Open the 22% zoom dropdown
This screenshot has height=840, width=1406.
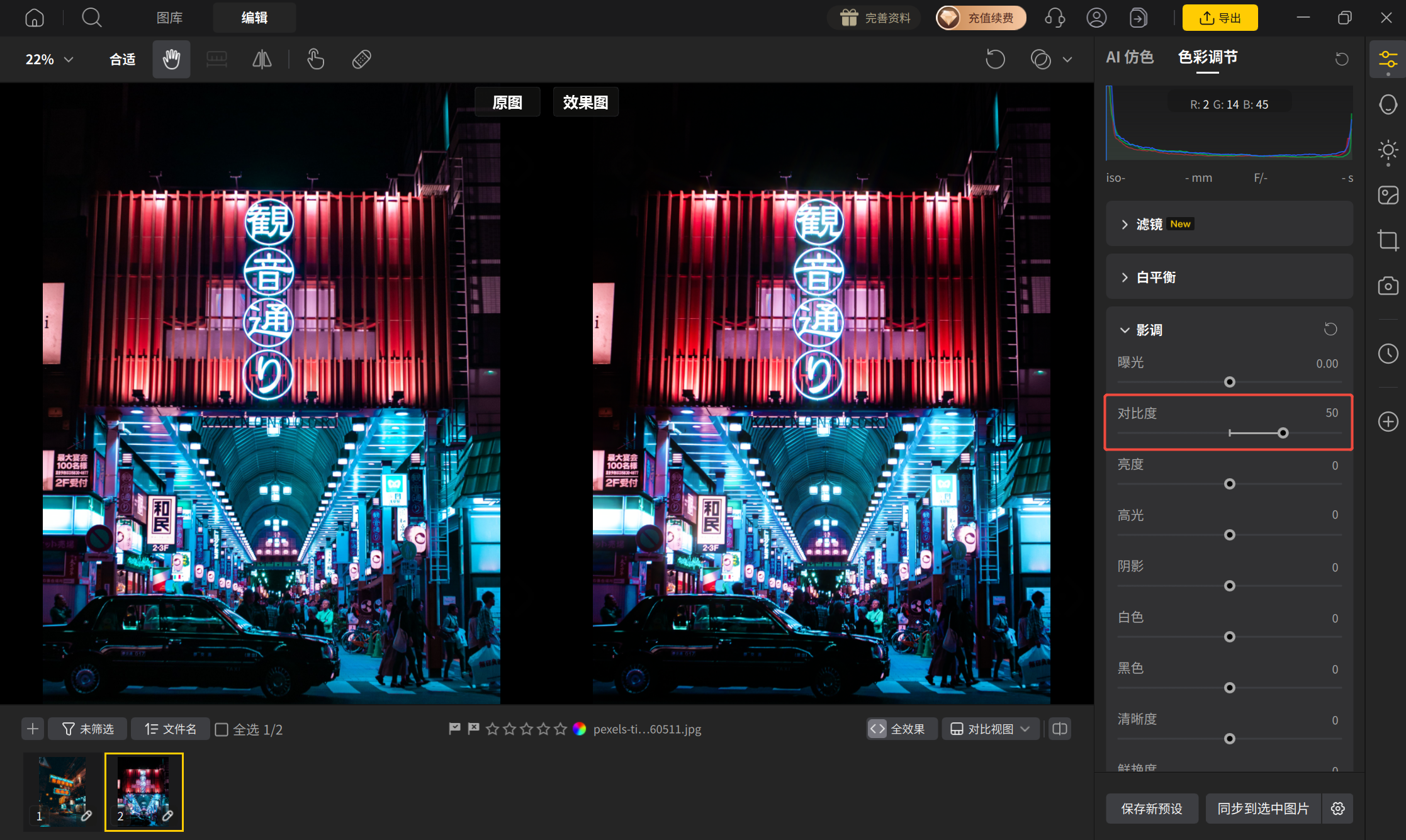pyautogui.click(x=49, y=59)
